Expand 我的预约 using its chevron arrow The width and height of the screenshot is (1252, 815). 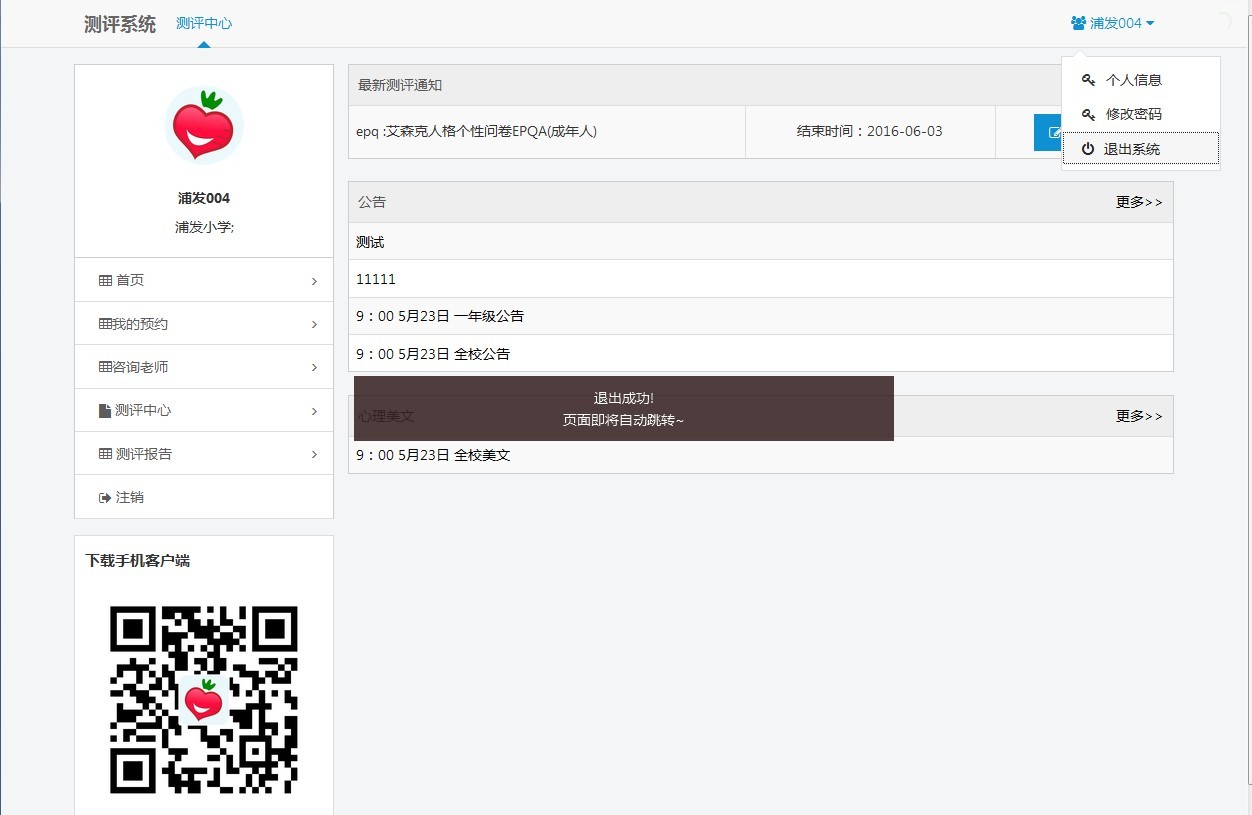pyautogui.click(x=314, y=325)
